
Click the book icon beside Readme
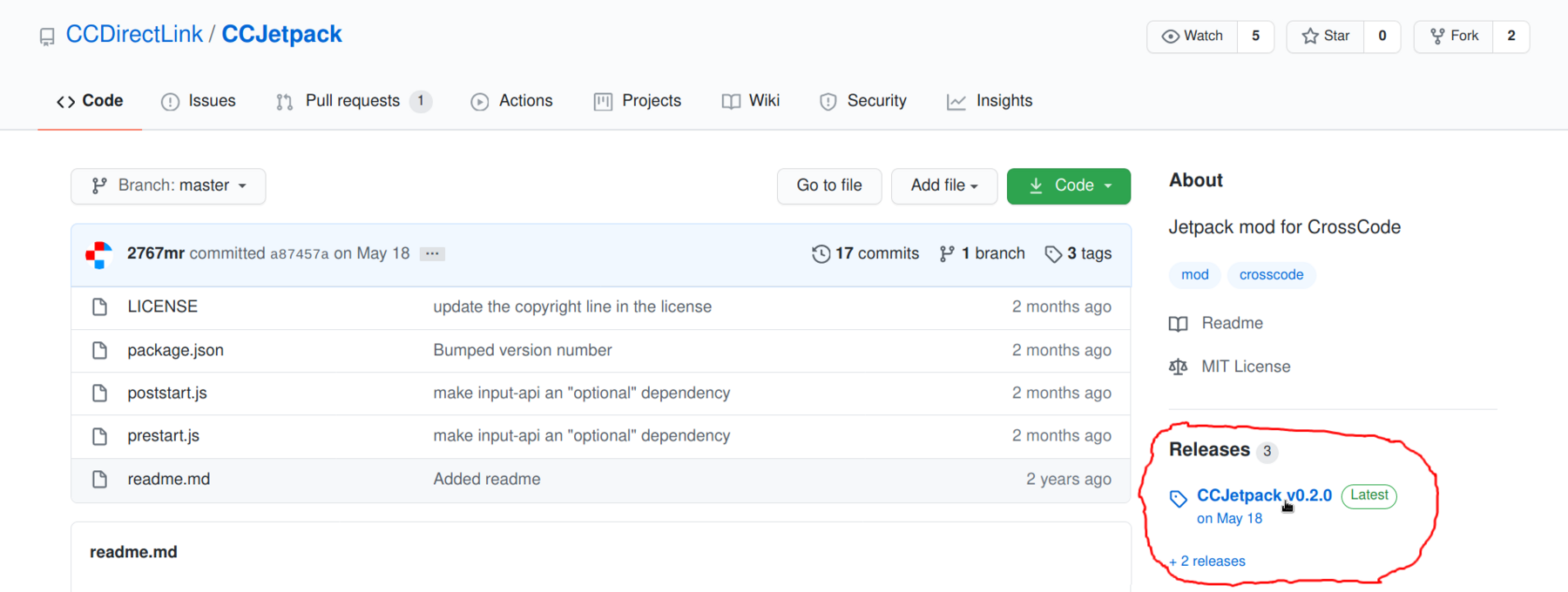(1178, 324)
